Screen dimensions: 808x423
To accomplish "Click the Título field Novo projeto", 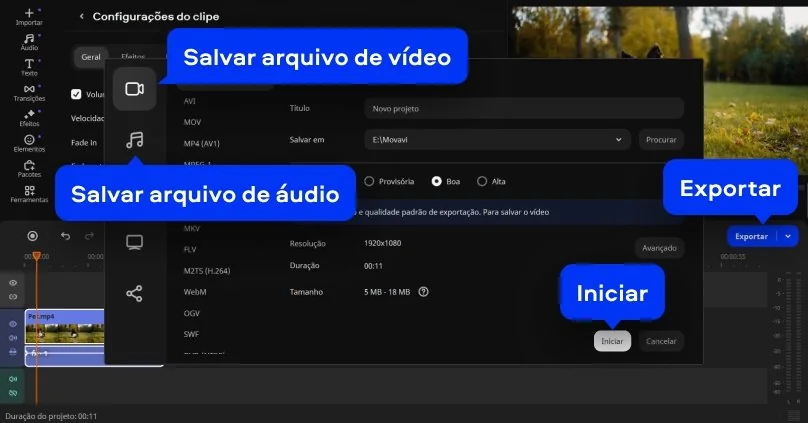I will (x=524, y=109).
